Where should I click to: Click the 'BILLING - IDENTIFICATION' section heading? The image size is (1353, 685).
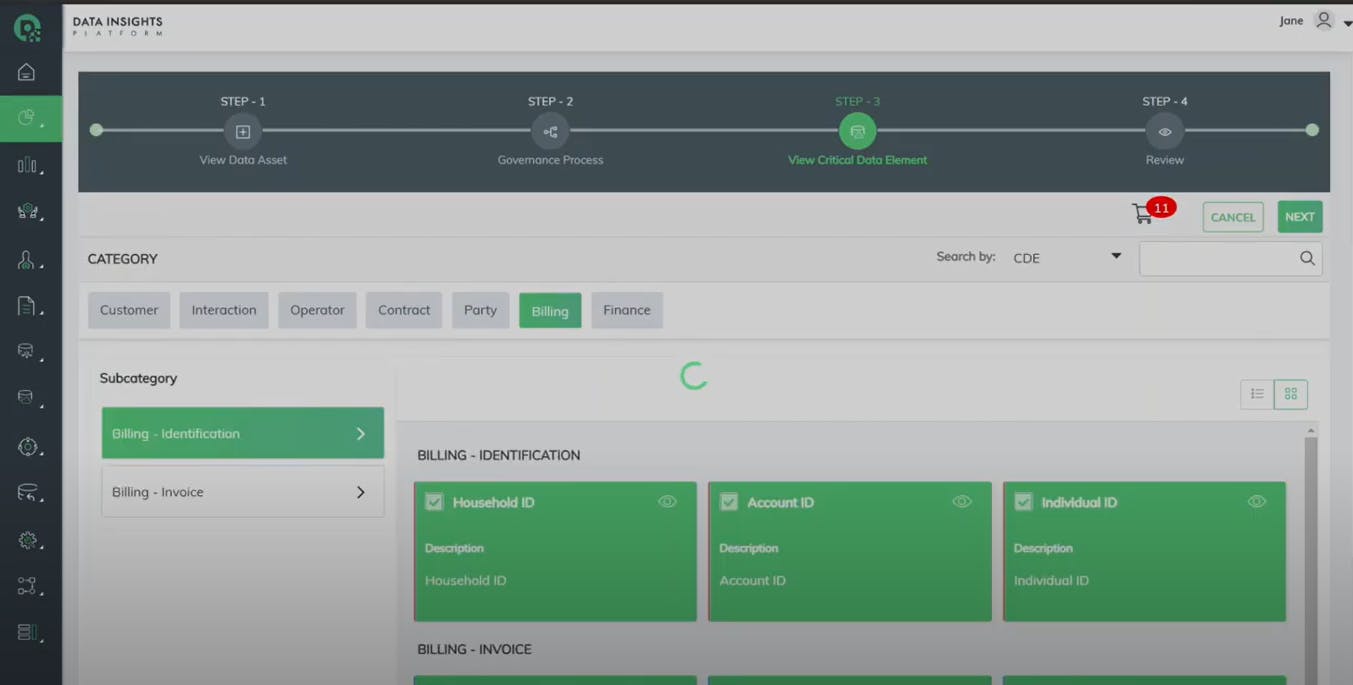coord(498,455)
